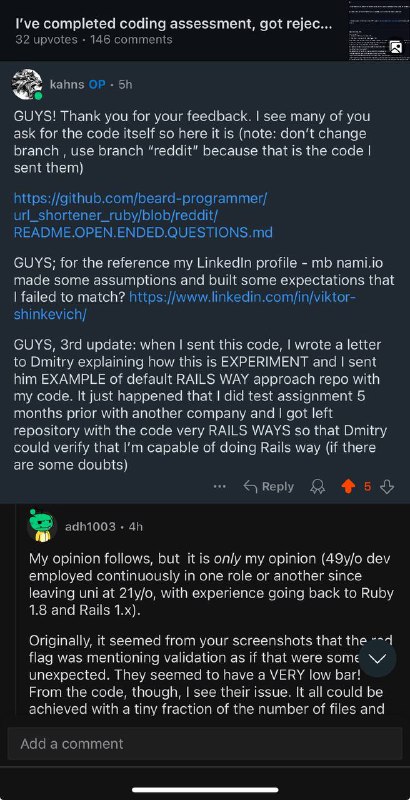Upvote the kahns comment
The width and height of the screenshot is (410, 800).
tap(347, 487)
